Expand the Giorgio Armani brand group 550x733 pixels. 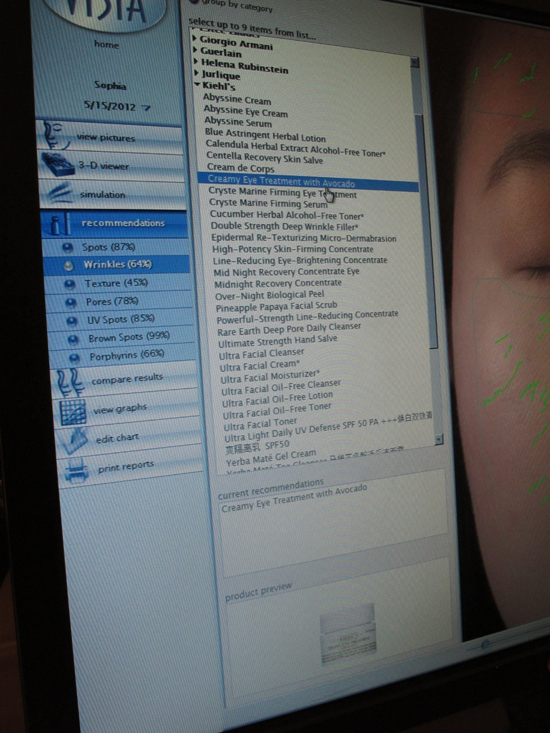pos(195,38)
